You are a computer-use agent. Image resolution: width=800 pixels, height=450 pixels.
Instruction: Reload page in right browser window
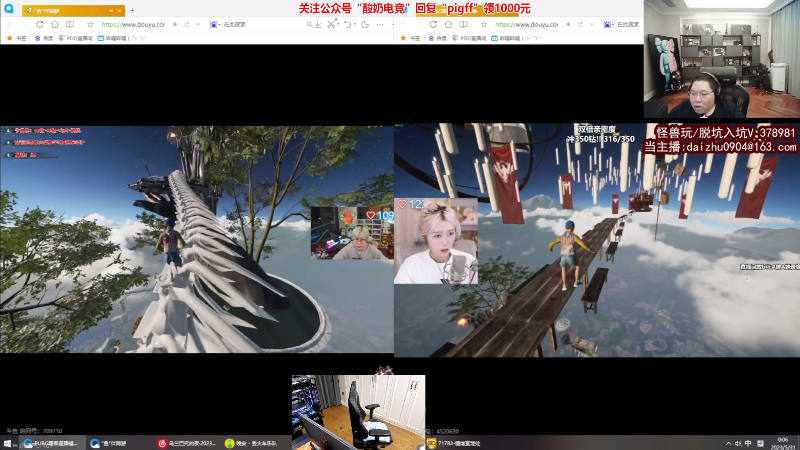tap(433, 24)
